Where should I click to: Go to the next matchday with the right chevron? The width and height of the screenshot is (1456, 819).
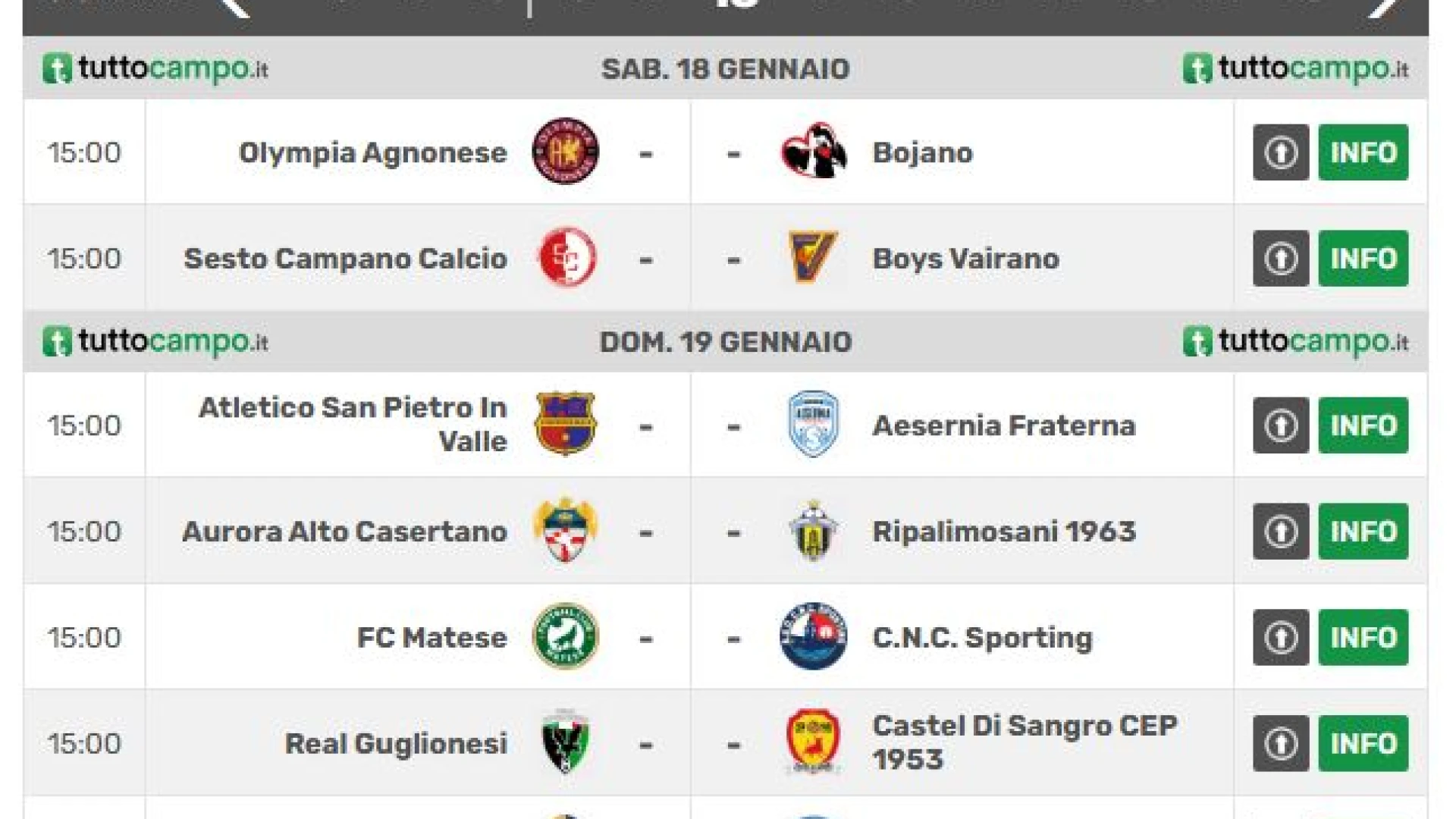[x=1386, y=6]
